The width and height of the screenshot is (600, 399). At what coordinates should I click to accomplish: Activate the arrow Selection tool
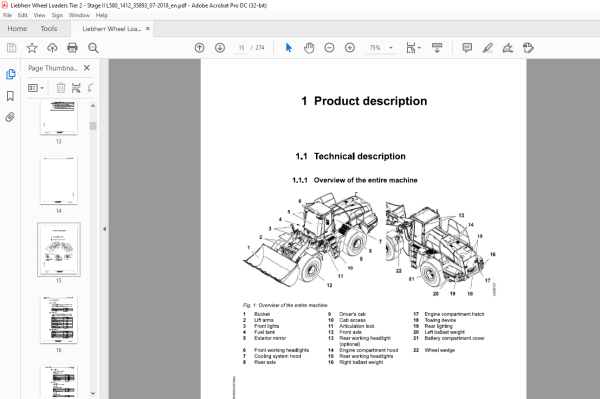click(289, 48)
